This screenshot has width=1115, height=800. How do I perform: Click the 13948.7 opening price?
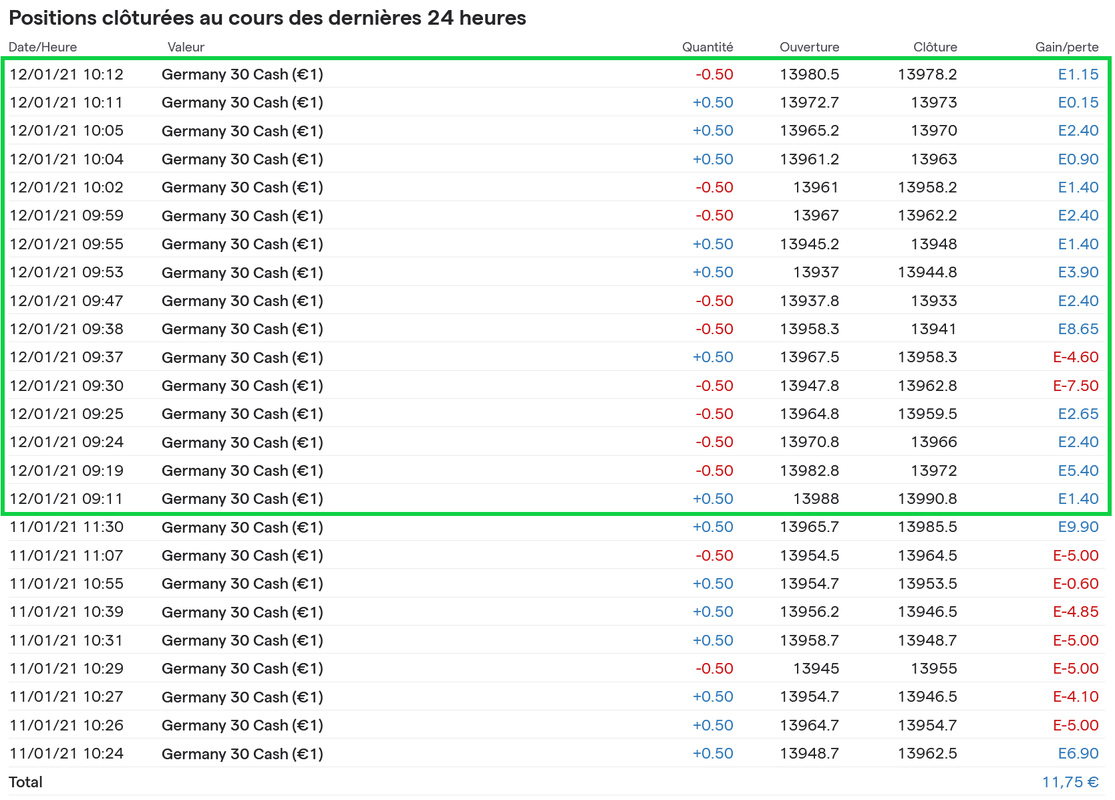click(x=809, y=754)
